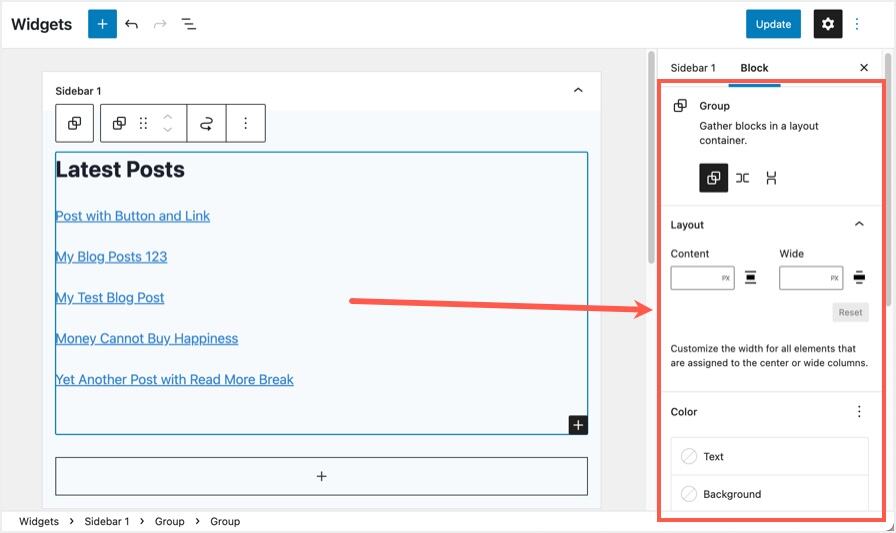The height and width of the screenshot is (533, 896).
Task: Click the Content width input field
Action: (695, 278)
